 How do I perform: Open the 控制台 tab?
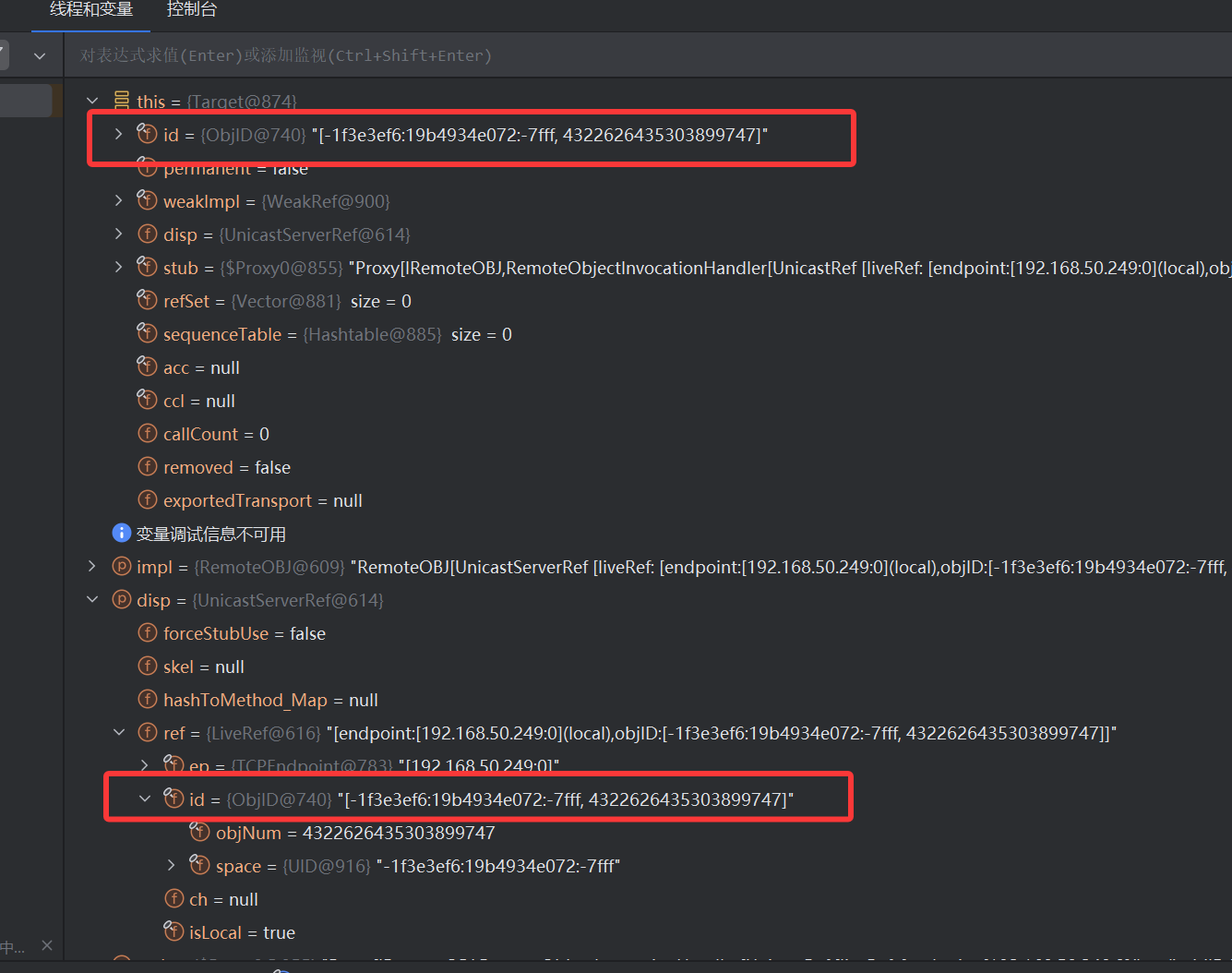tap(191, 10)
